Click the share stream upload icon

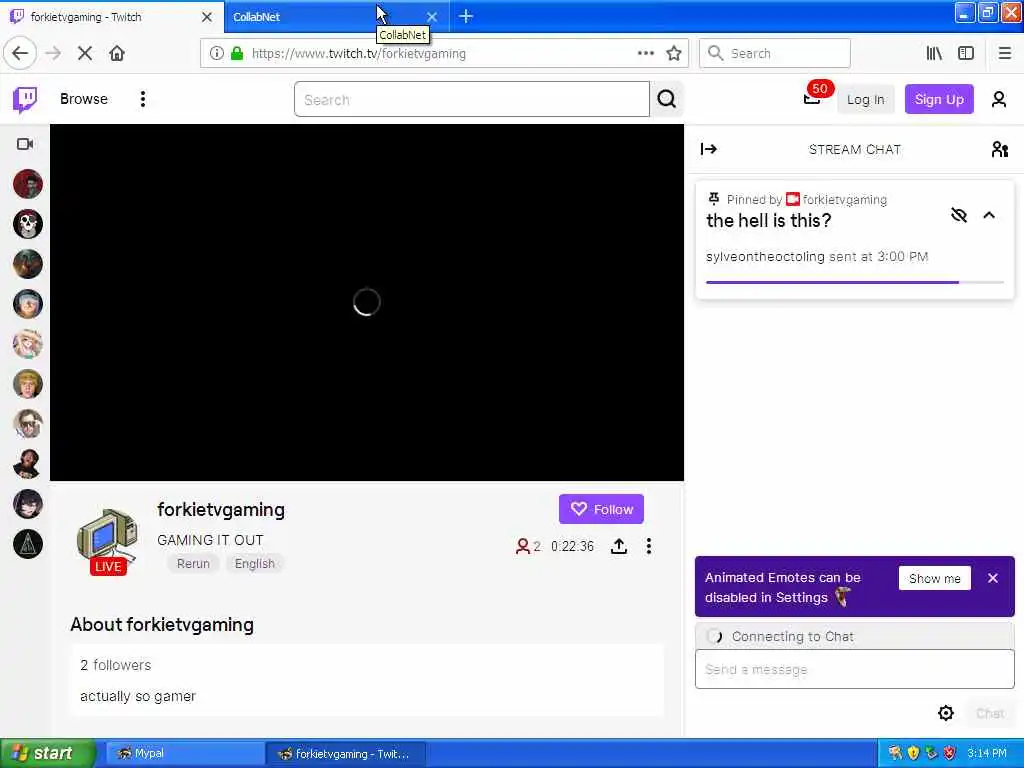click(x=618, y=546)
